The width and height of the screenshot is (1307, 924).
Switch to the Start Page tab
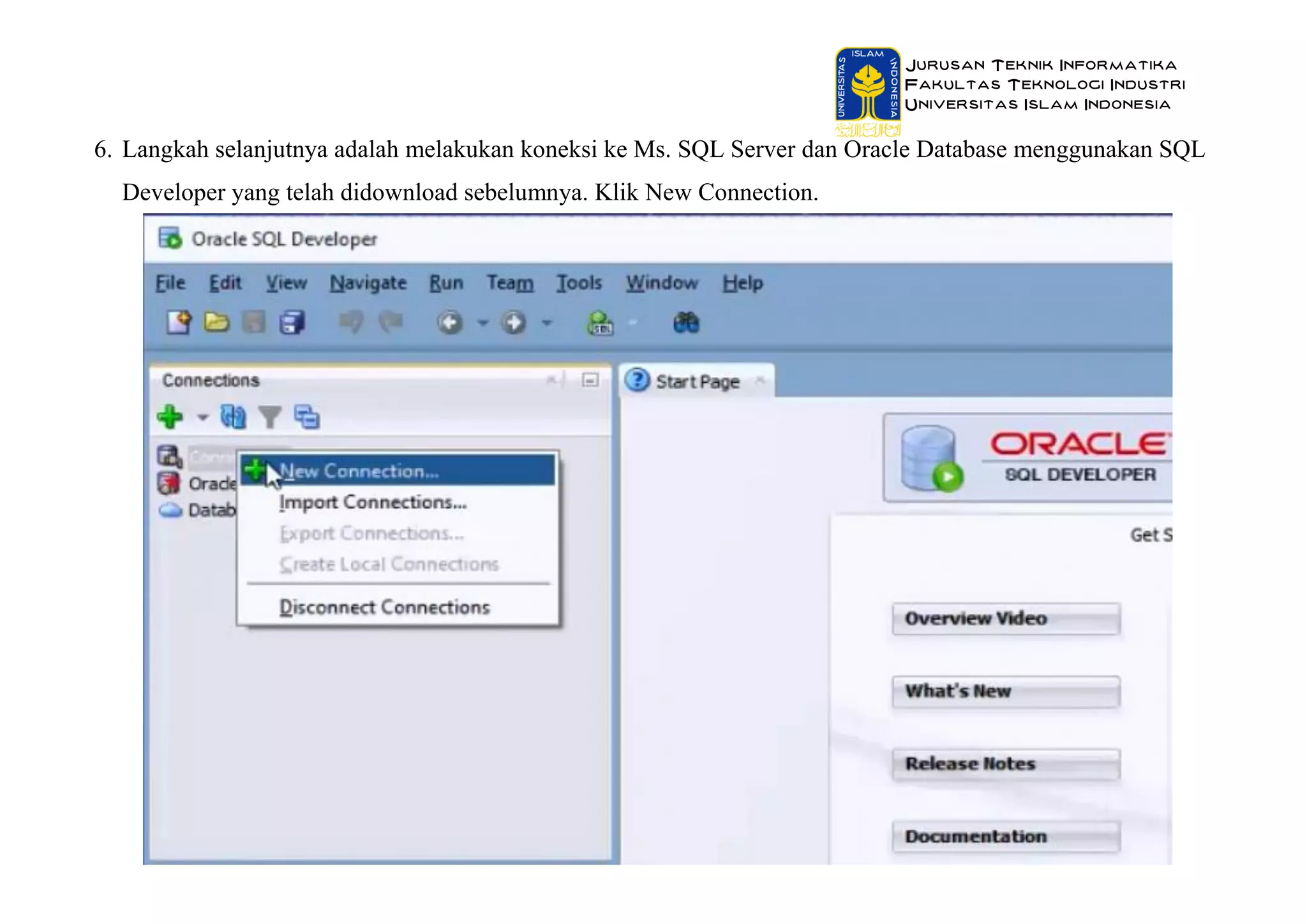click(698, 382)
